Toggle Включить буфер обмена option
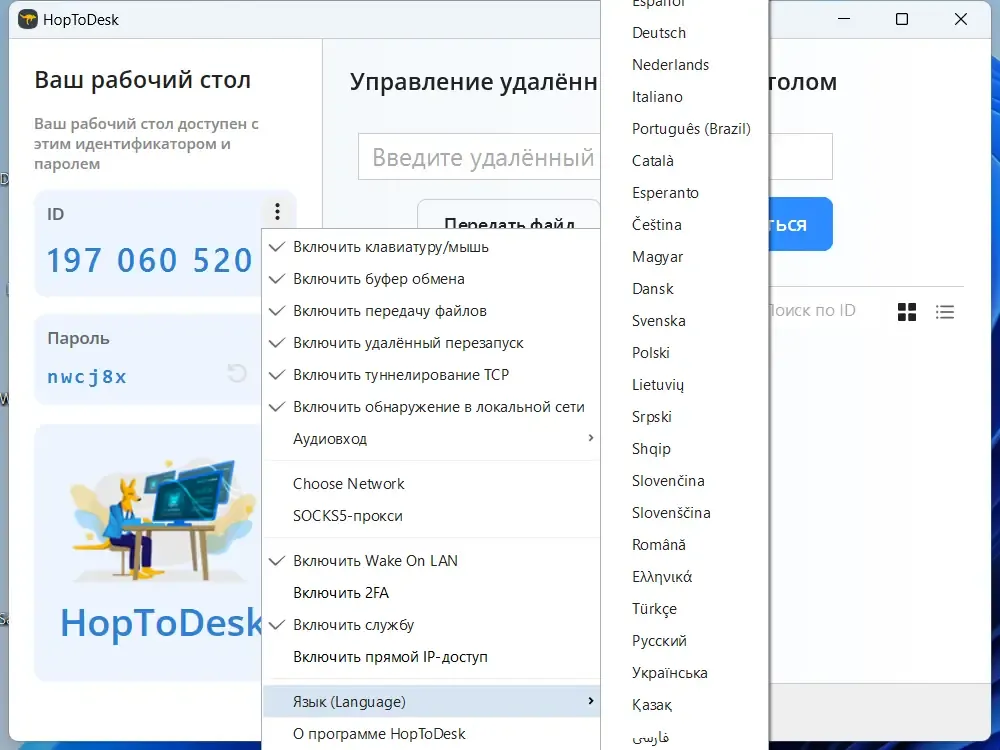Viewport: 1000px width, 750px height. point(431,279)
